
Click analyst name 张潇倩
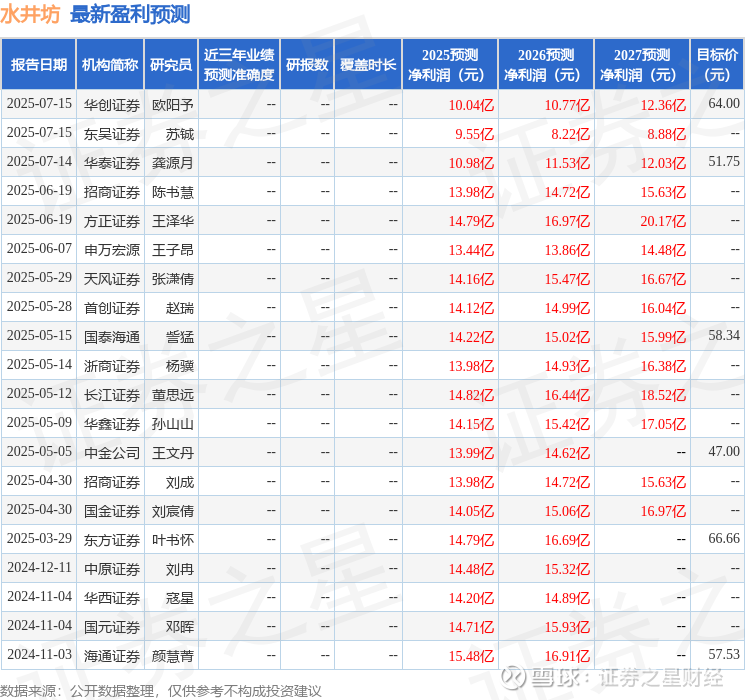tap(173, 279)
